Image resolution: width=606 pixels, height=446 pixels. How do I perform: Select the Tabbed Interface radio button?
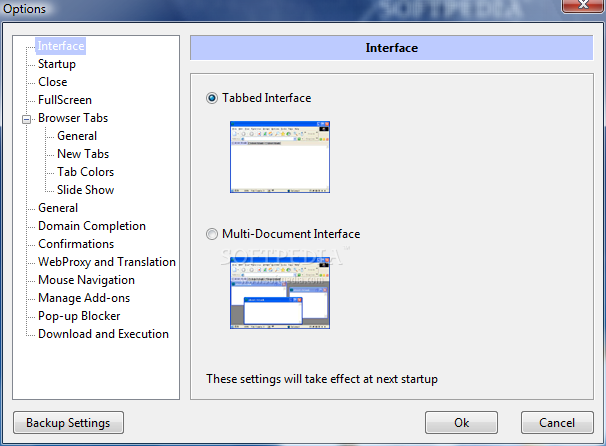point(211,98)
